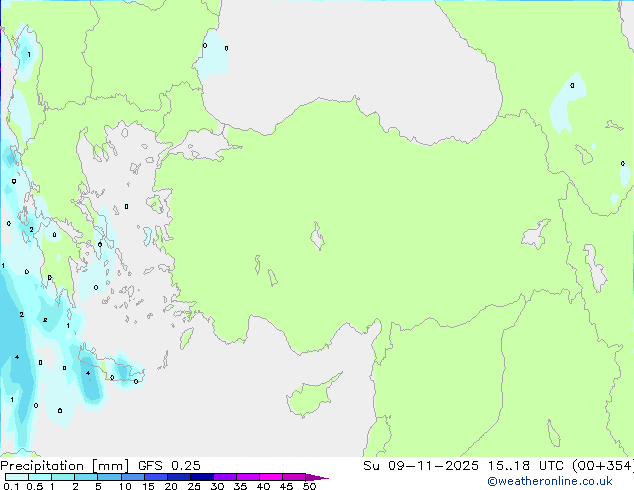Image resolution: width=634 pixels, height=490 pixels.
Task: Click the 45–50 mm legend color swatch
Action: click(294, 477)
